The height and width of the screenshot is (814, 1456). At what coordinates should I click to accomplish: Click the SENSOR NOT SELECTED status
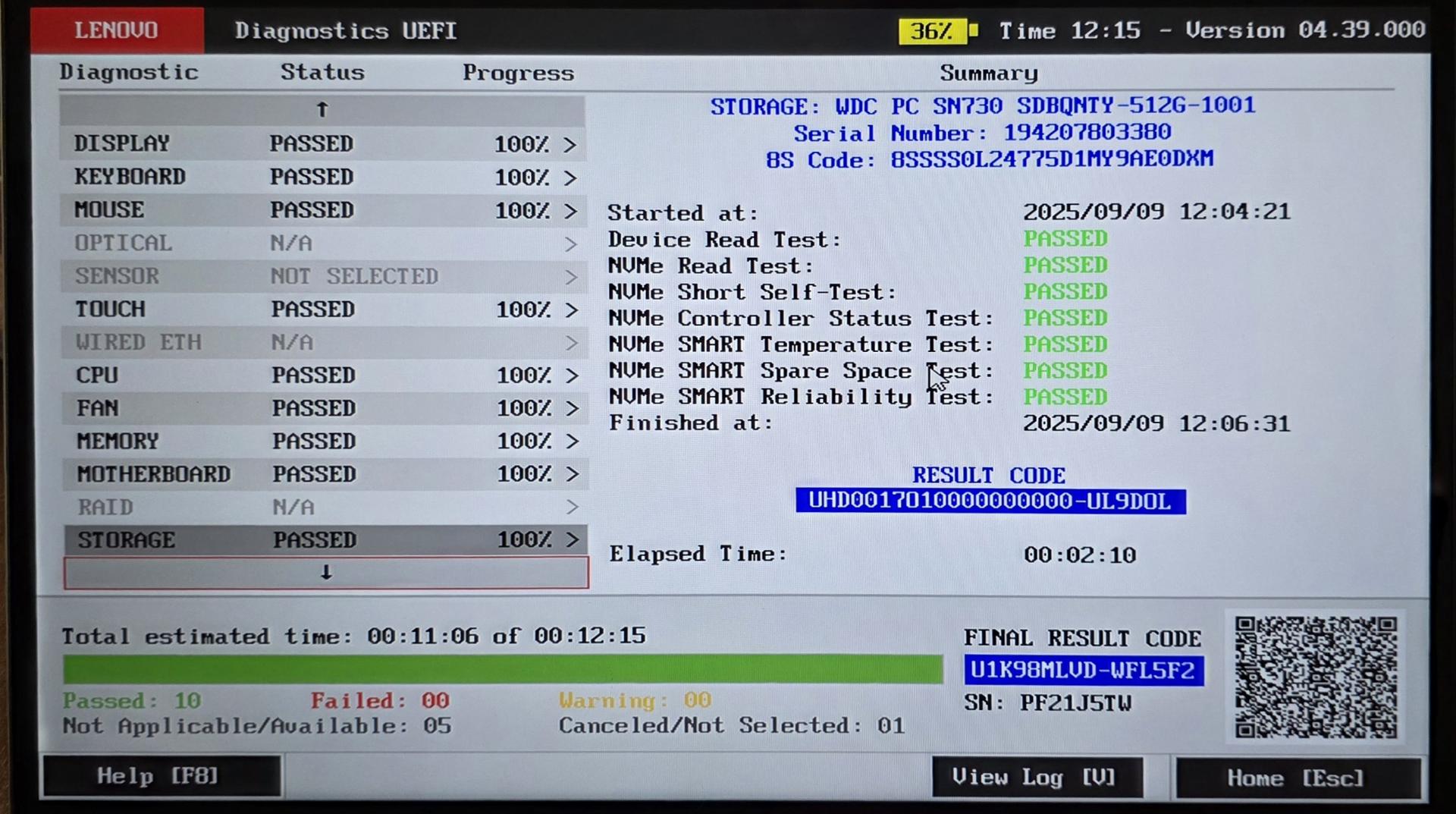(354, 276)
